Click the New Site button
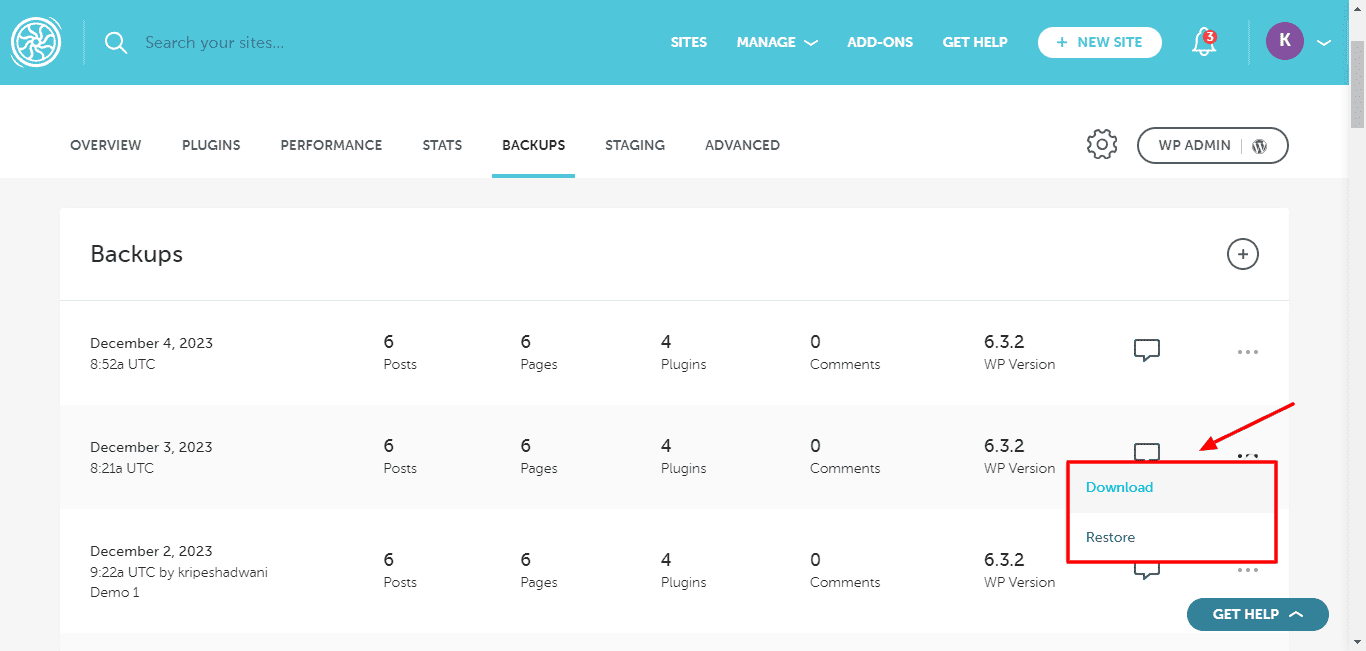 [x=1099, y=42]
